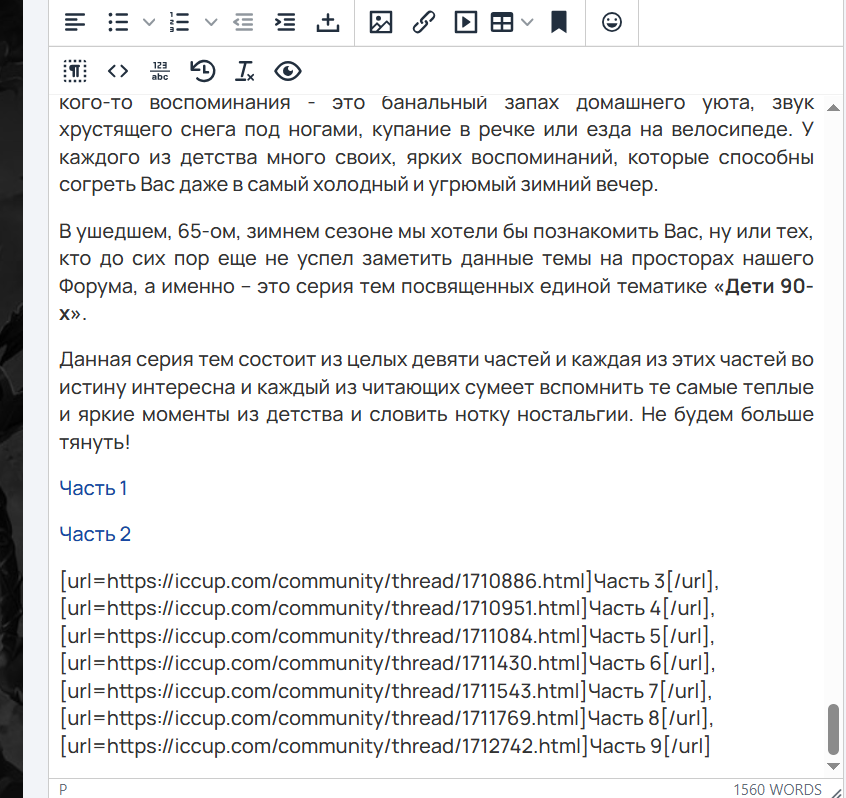
Task: Toggle show blocks paragraph markers
Action: (75, 71)
